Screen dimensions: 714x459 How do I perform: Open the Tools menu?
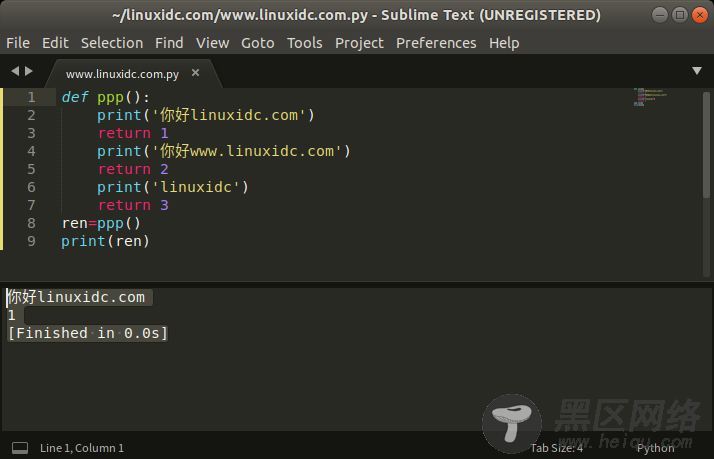point(305,43)
